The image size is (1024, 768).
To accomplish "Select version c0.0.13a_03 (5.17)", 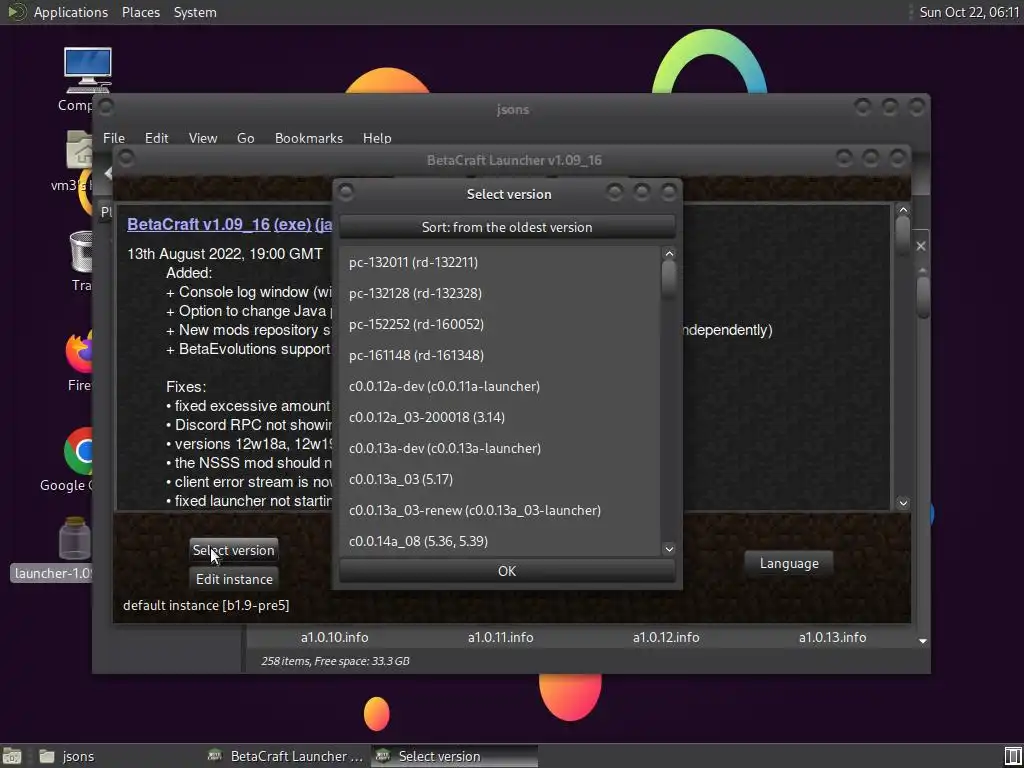I will tap(500, 479).
